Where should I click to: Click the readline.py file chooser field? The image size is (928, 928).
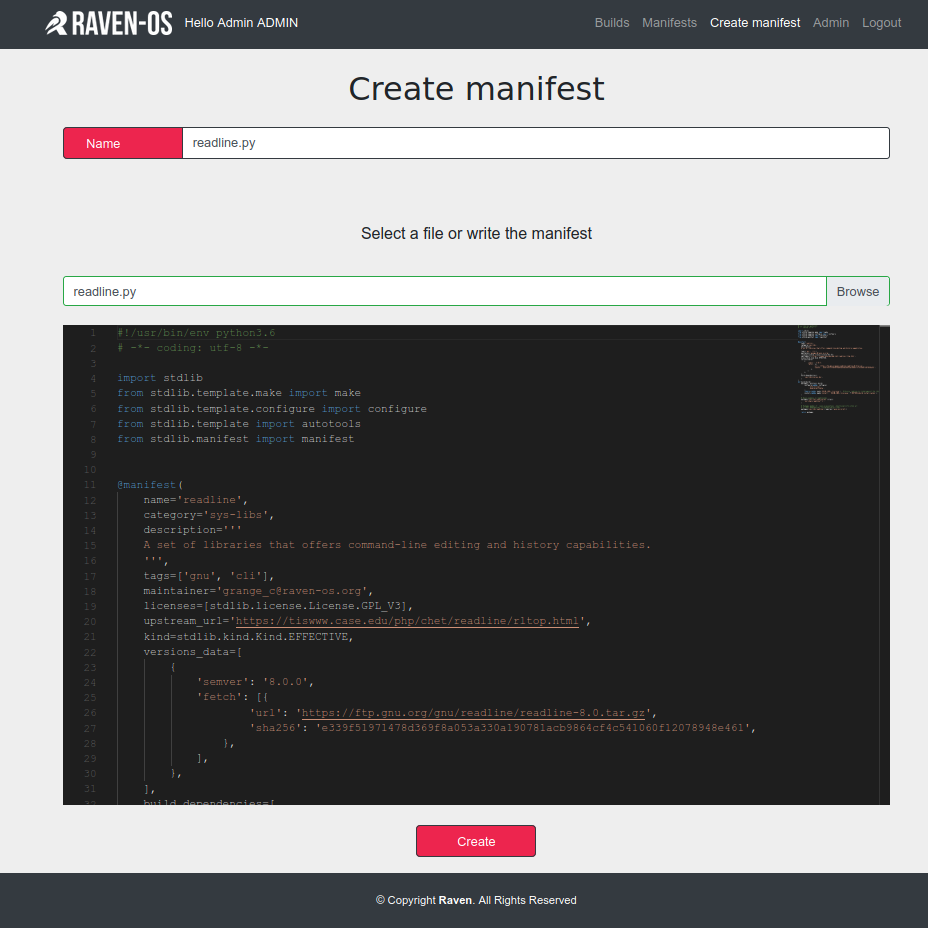pyautogui.click(x=444, y=291)
